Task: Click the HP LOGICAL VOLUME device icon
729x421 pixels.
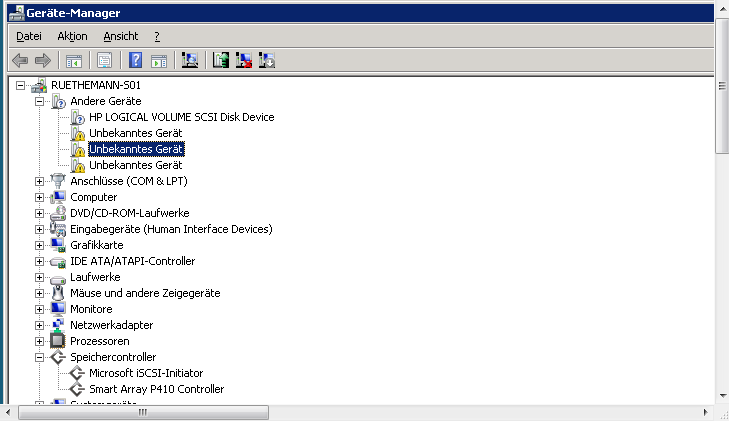Action: 77,118
